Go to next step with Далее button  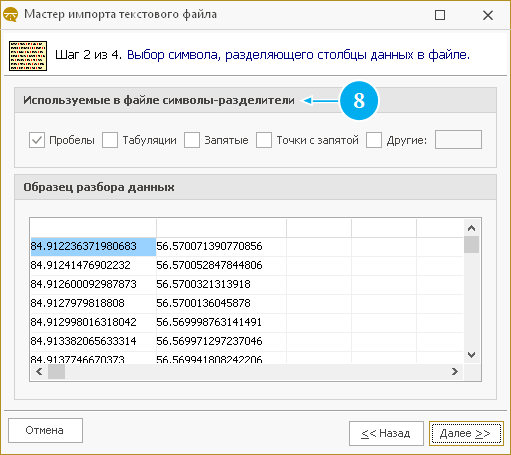(466, 433)
